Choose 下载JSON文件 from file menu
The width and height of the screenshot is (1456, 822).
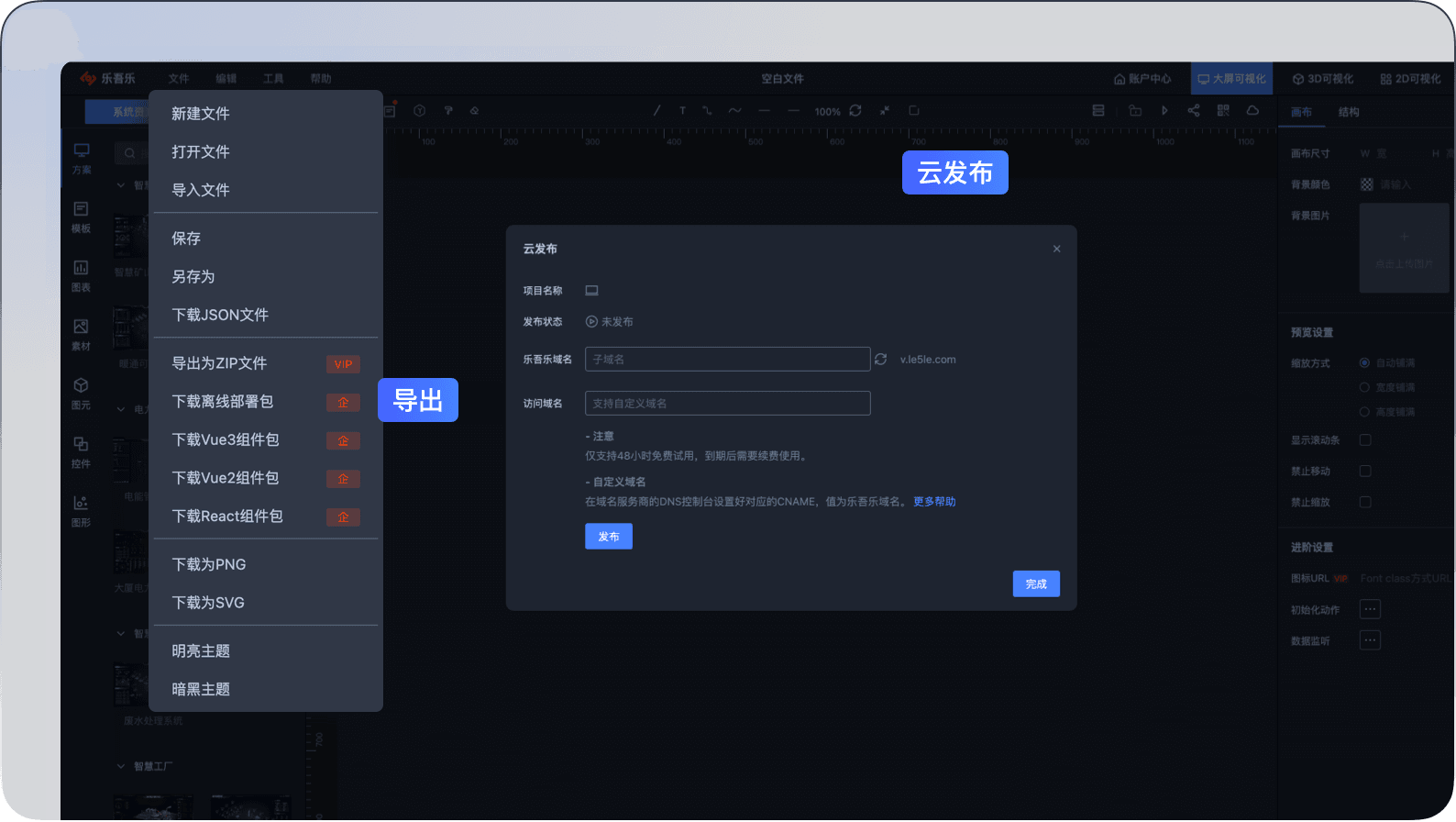click(220, 315)
